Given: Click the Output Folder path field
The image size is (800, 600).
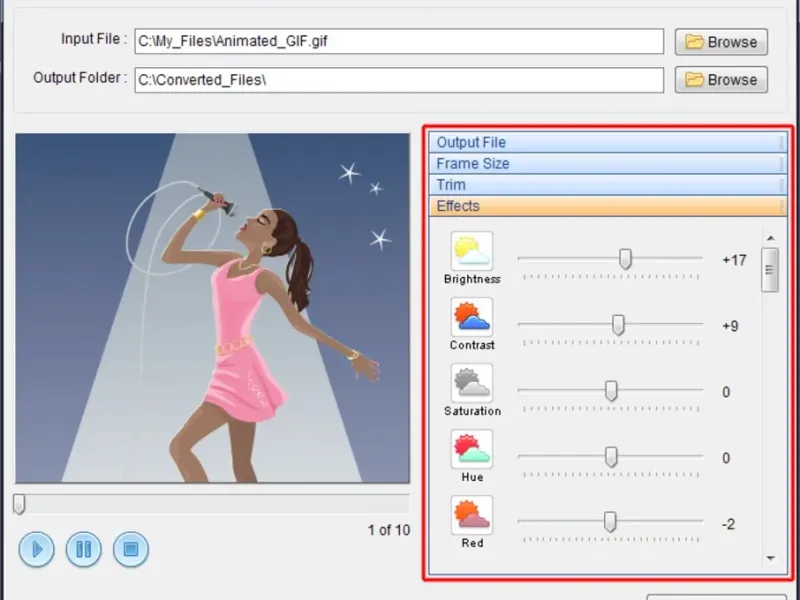Looking at the screenshot, I should [399, 80].
